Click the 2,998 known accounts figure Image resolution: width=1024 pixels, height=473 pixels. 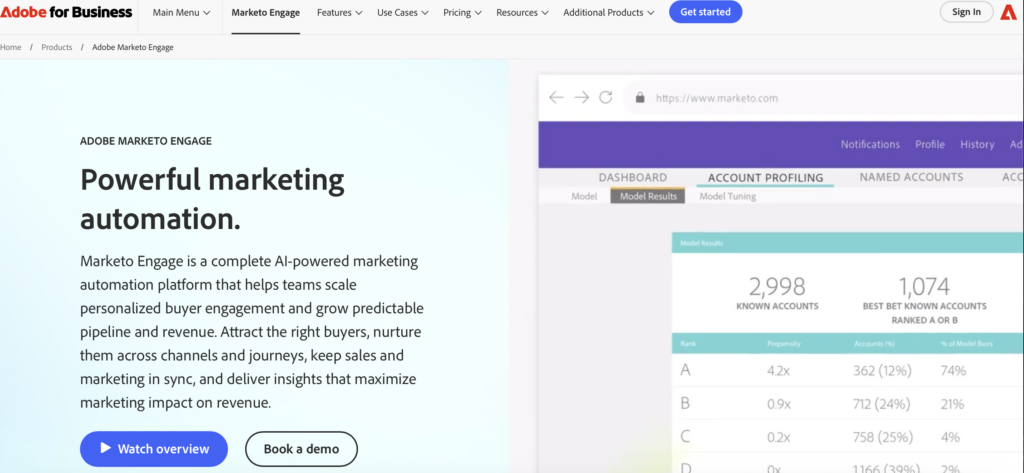(777, 287)
